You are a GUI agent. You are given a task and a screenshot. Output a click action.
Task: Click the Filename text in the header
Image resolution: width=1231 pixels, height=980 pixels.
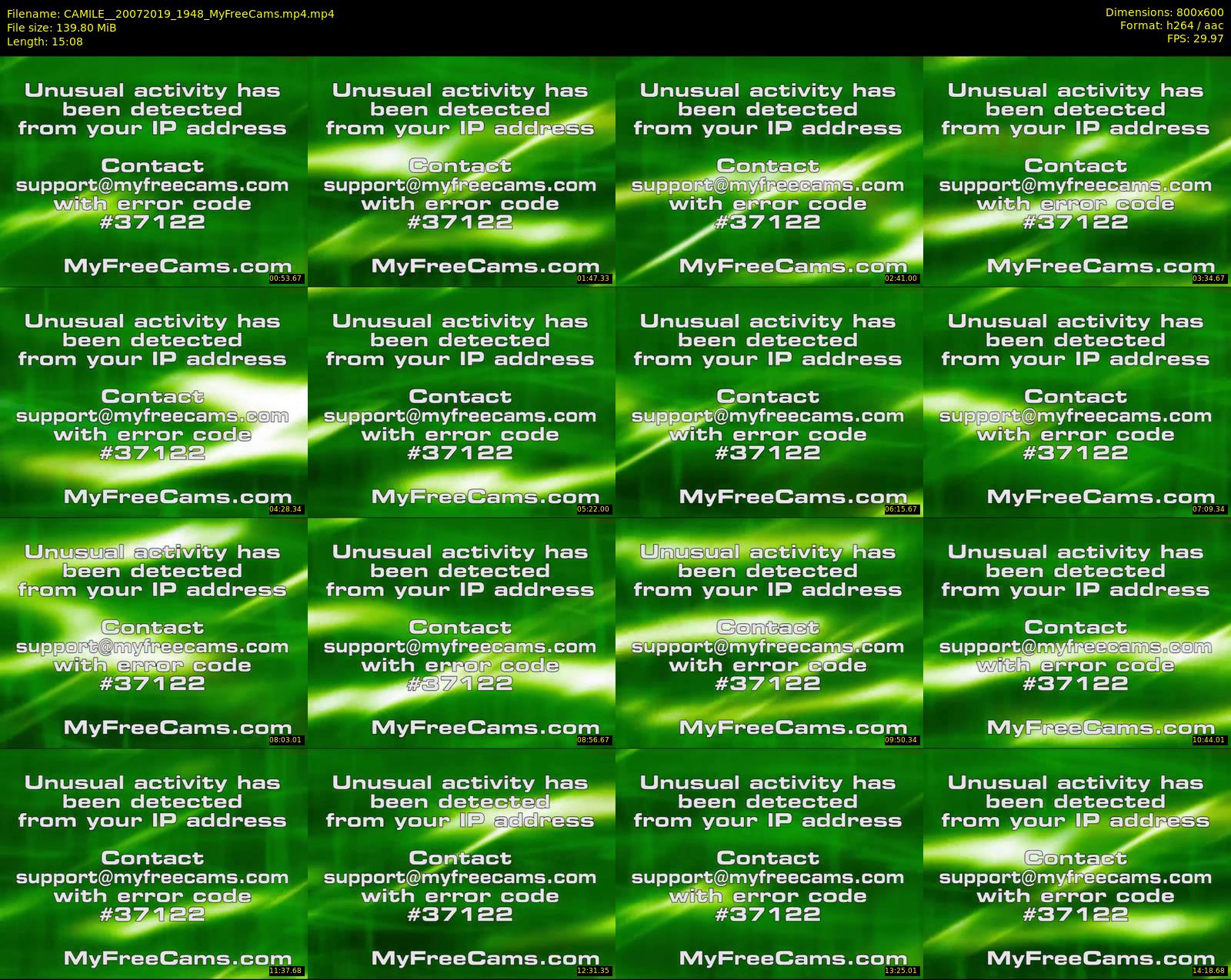click(x=170, y=14)
